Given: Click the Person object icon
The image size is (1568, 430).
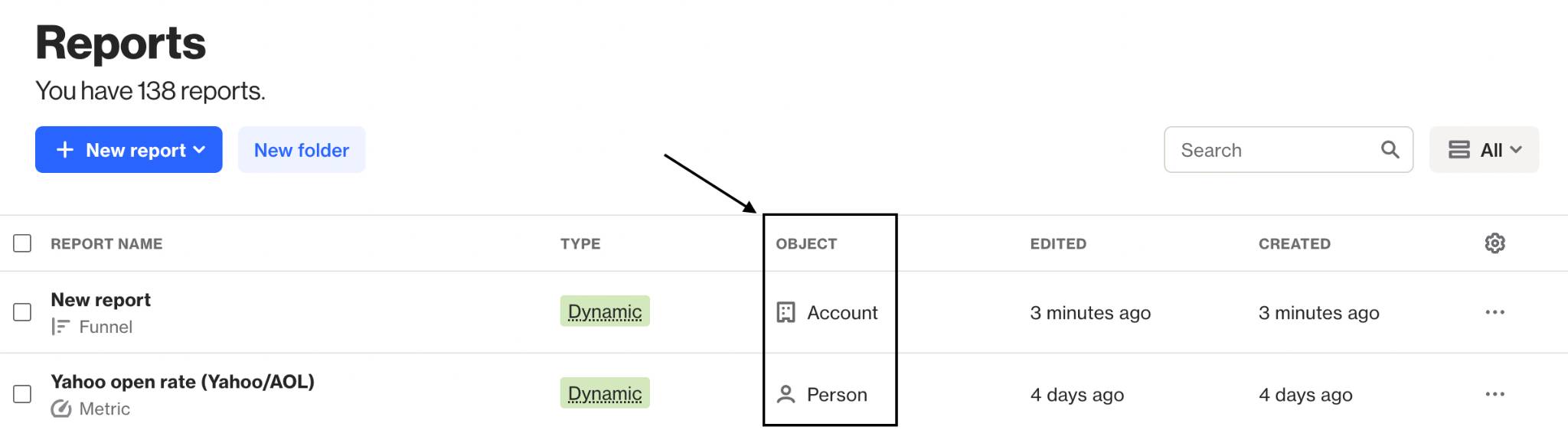Looking at the screenshot, I should pos(786,394).
